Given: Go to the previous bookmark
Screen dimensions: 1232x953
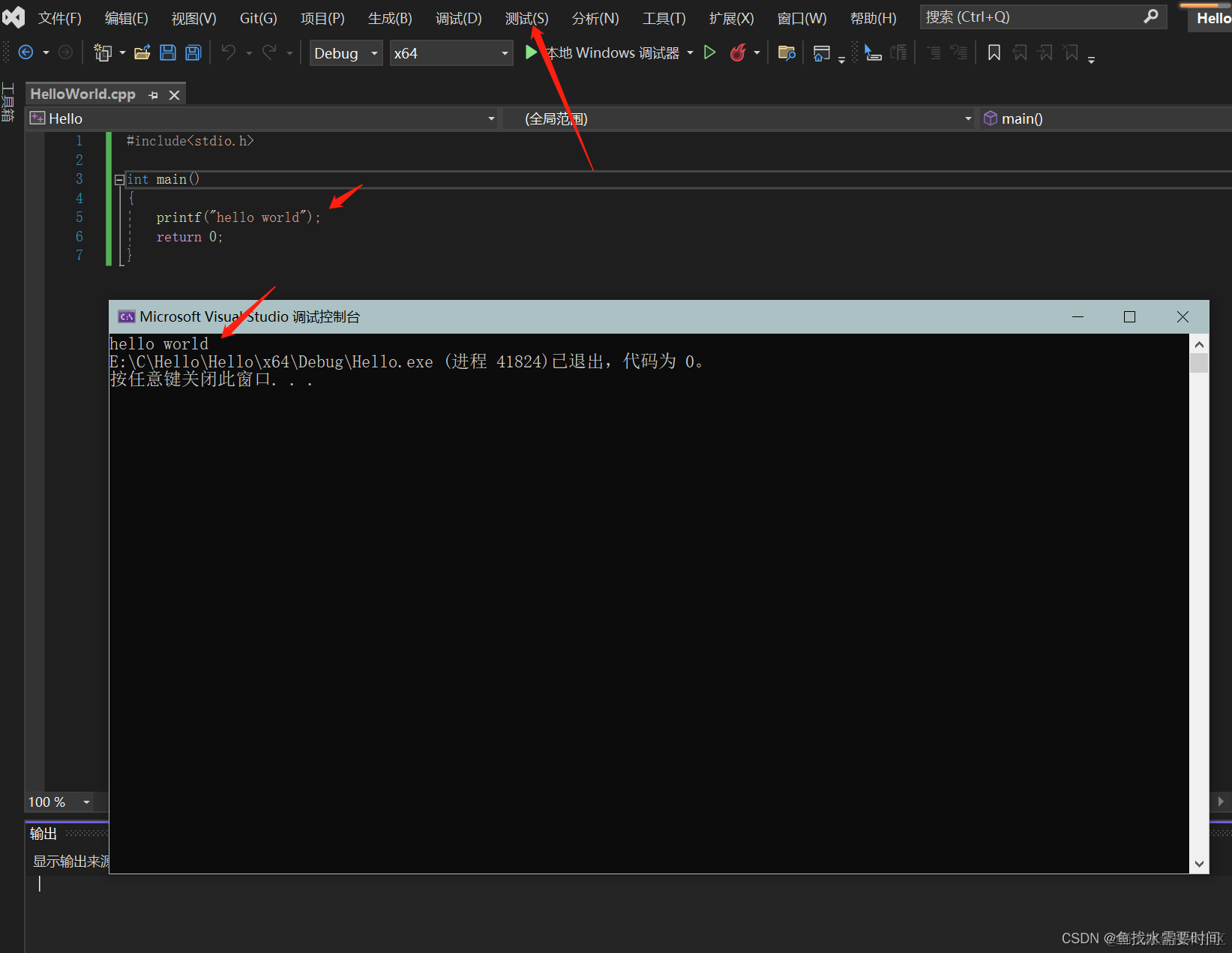Looking at the screenshot, I should [x=1020, y=52].
